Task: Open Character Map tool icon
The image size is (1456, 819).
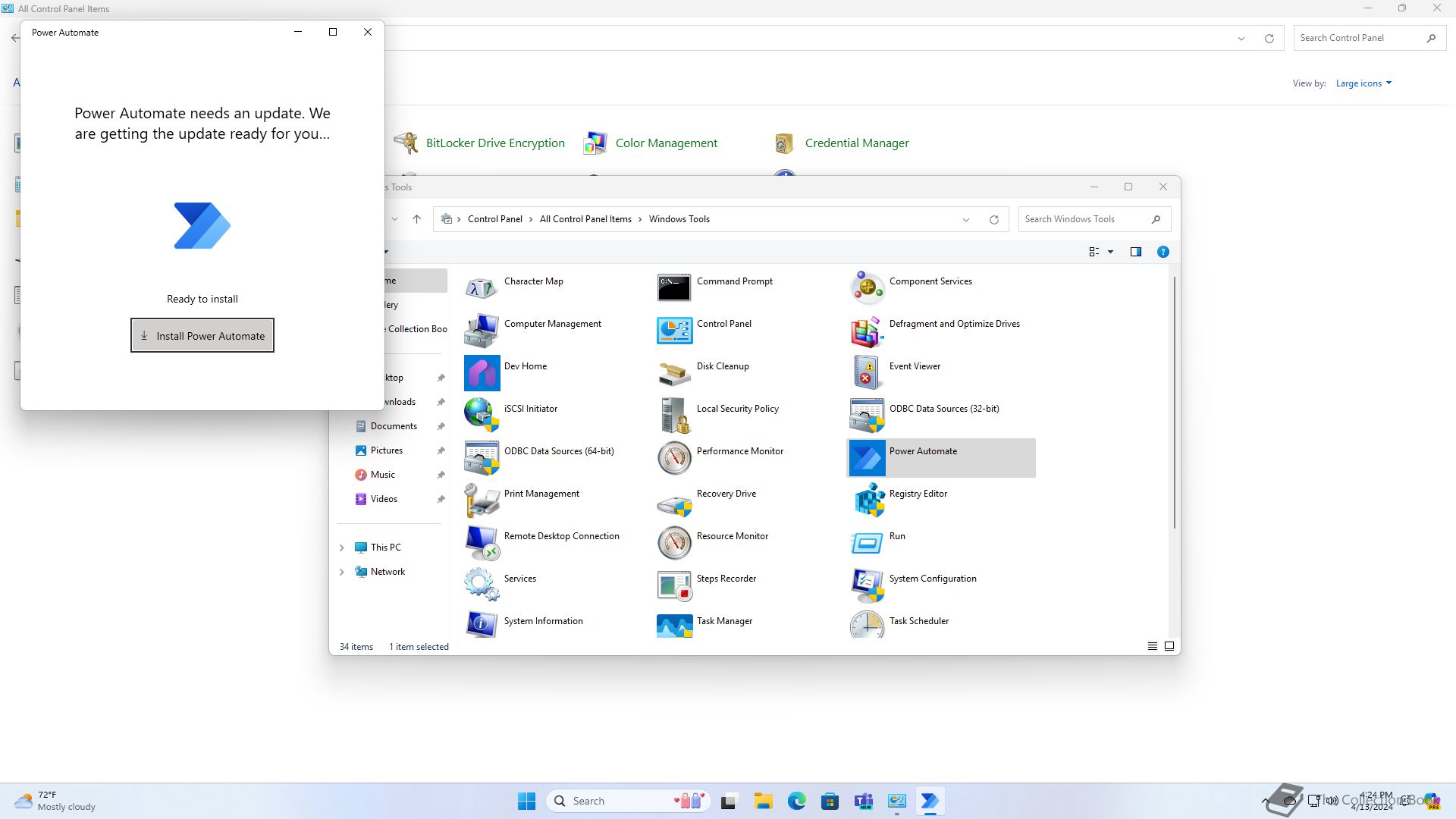Action: [x=482, y=287]
